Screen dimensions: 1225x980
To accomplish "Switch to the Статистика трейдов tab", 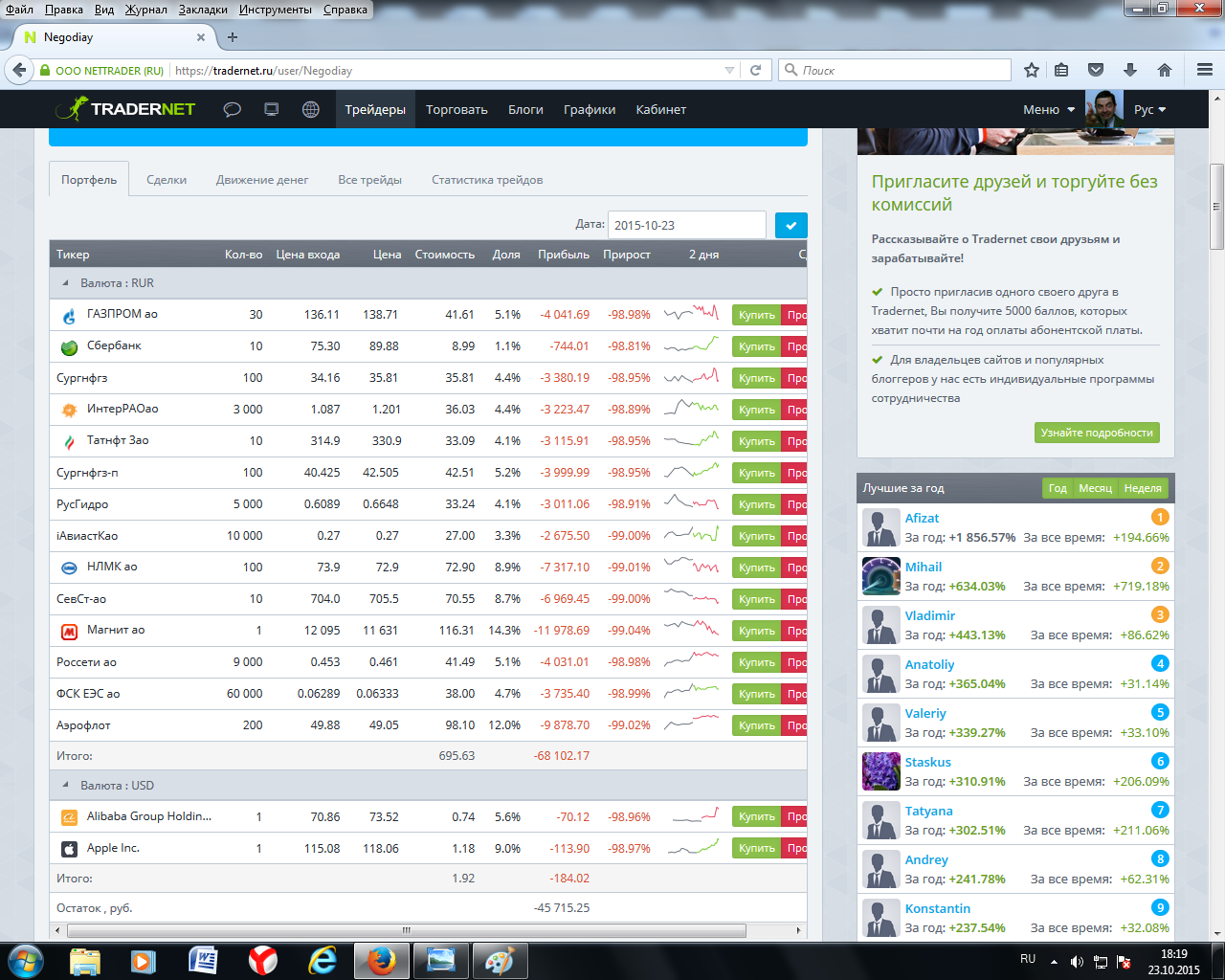I will (x=487, y=179).
